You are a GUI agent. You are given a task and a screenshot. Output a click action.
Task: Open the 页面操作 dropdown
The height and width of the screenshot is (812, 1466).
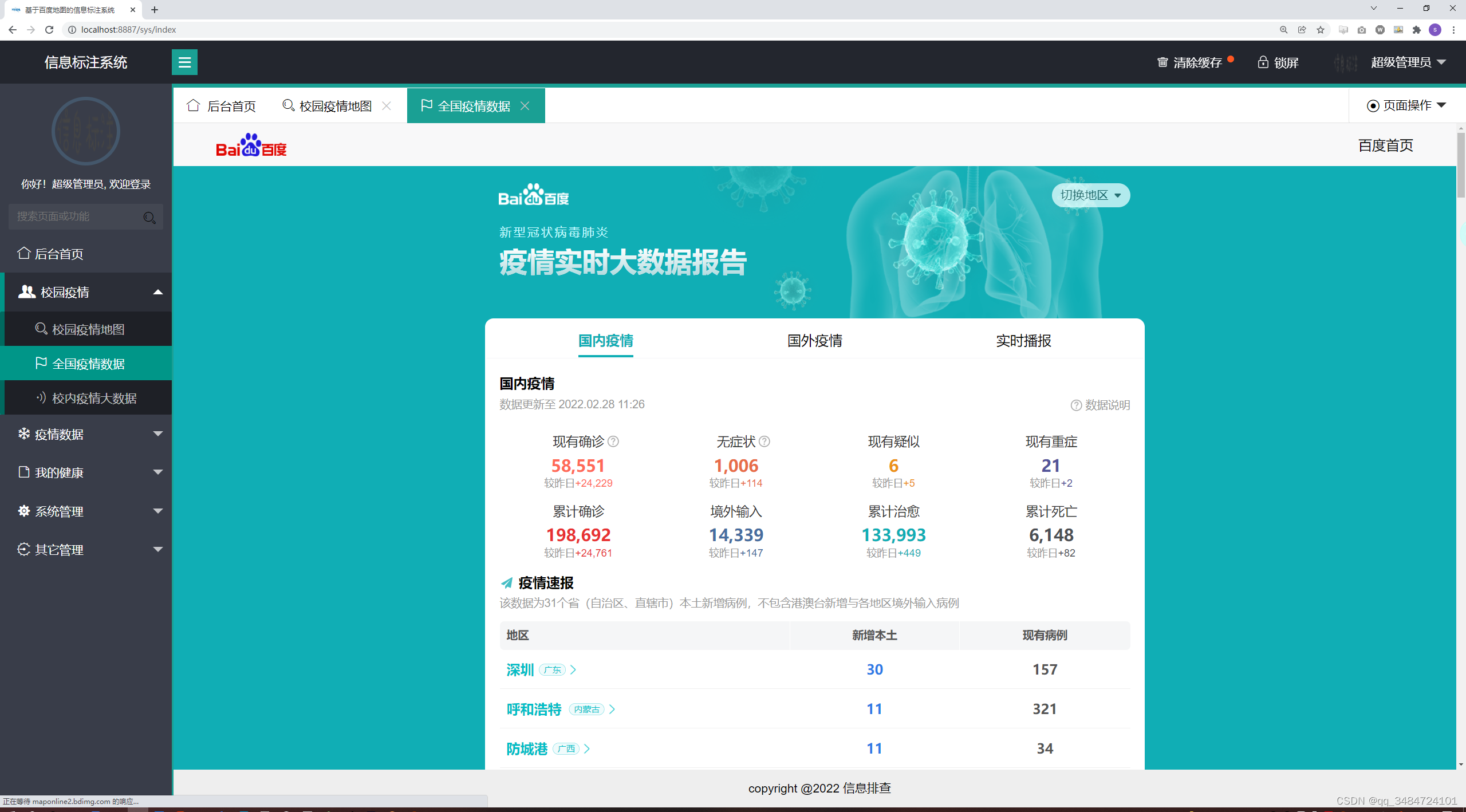(x=1406, y=105)
